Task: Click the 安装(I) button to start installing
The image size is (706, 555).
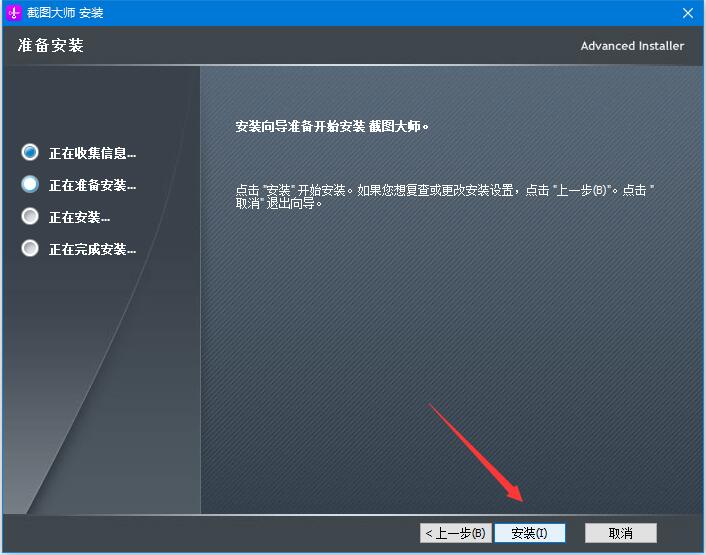Action: [x=530, y=533]
